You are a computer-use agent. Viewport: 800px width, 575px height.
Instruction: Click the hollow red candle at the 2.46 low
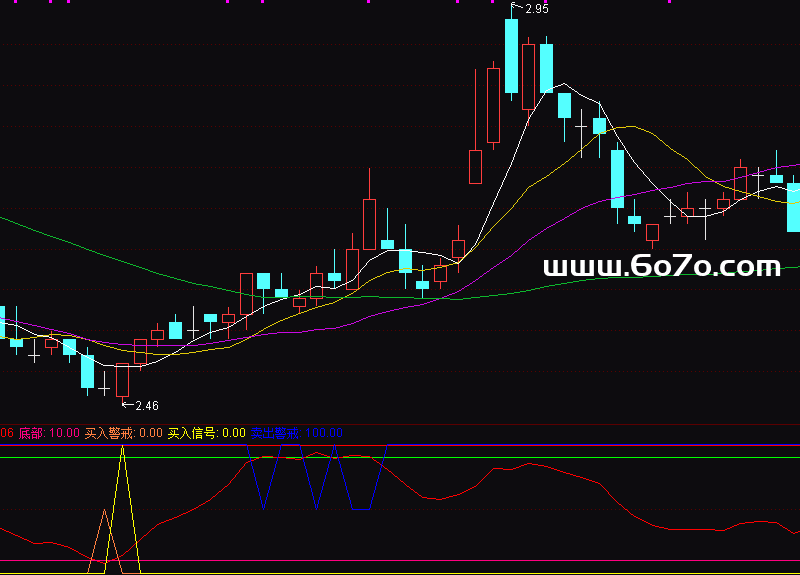123,380
